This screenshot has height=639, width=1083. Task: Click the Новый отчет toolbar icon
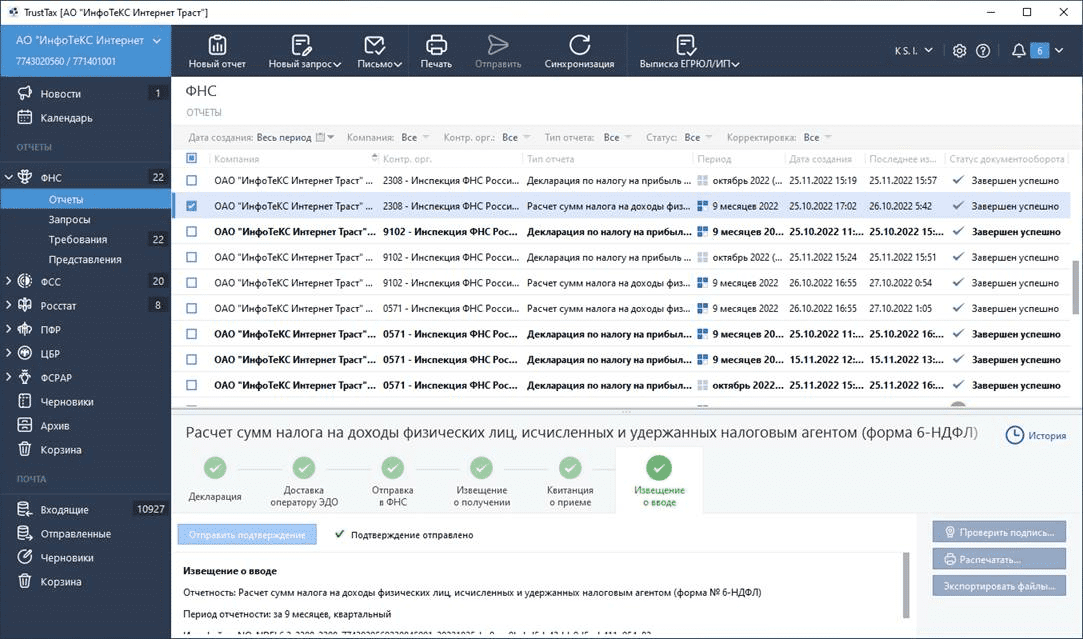pyautogui.click(x=217, y=46)
